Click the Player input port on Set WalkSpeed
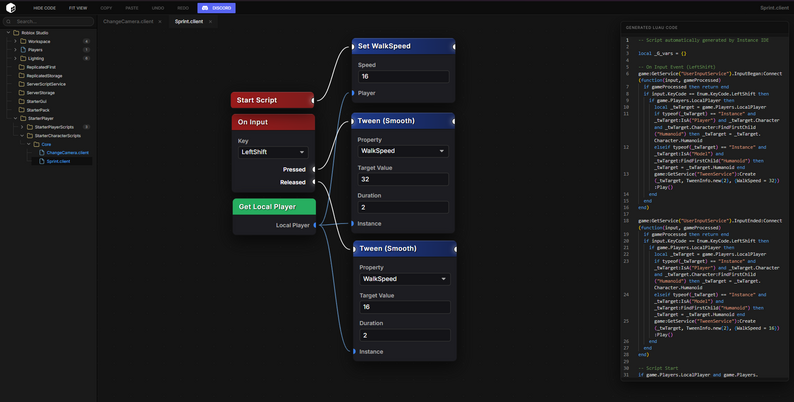 click(353, 93)
